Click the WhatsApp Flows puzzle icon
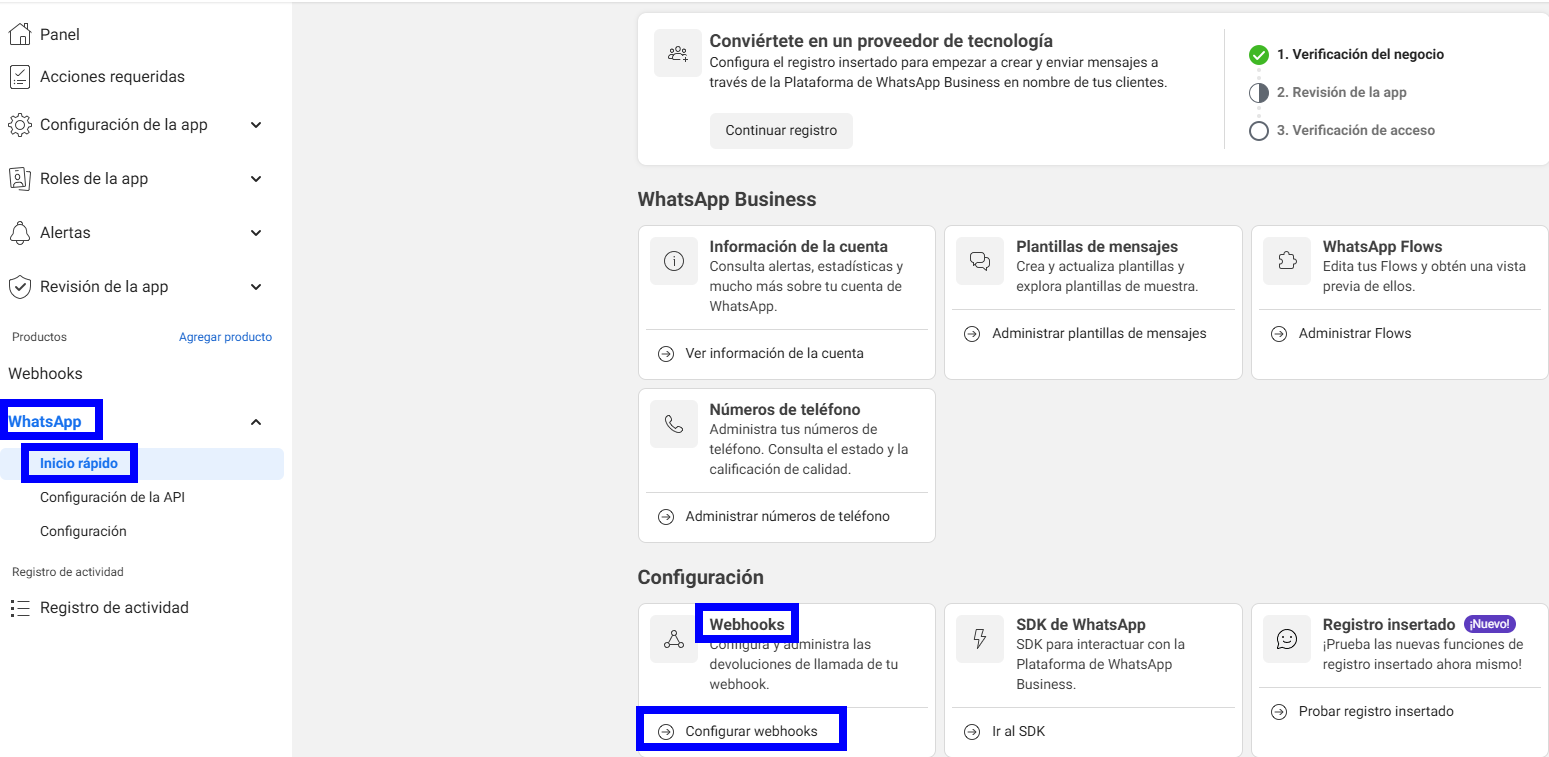Screen dimensions: 1549x757 click(1287, 262)
